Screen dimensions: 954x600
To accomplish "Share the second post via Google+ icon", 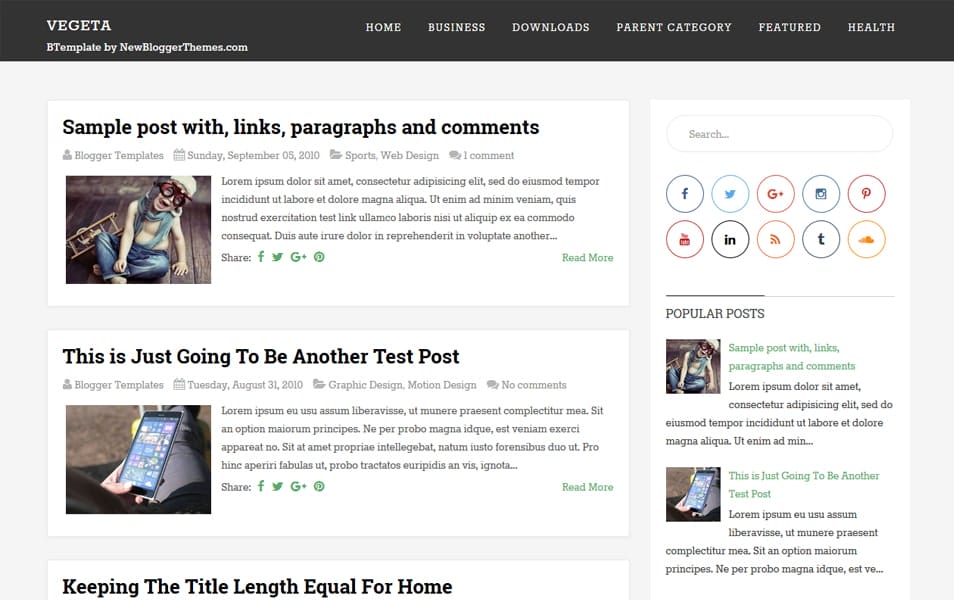I will point(298,487).
